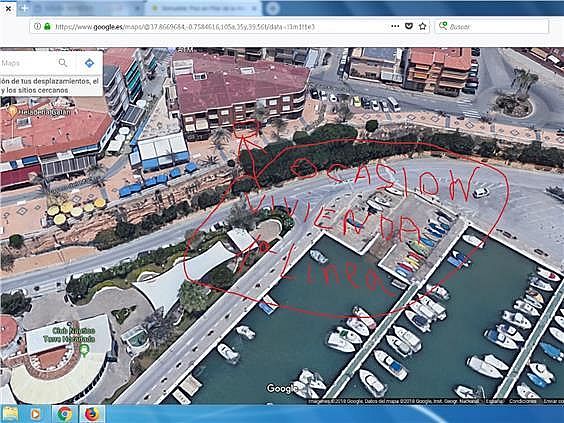The width and height of the screenshot is (564, 423).
Task: Close the current tab with the X
Action: (x=8, y=8)
